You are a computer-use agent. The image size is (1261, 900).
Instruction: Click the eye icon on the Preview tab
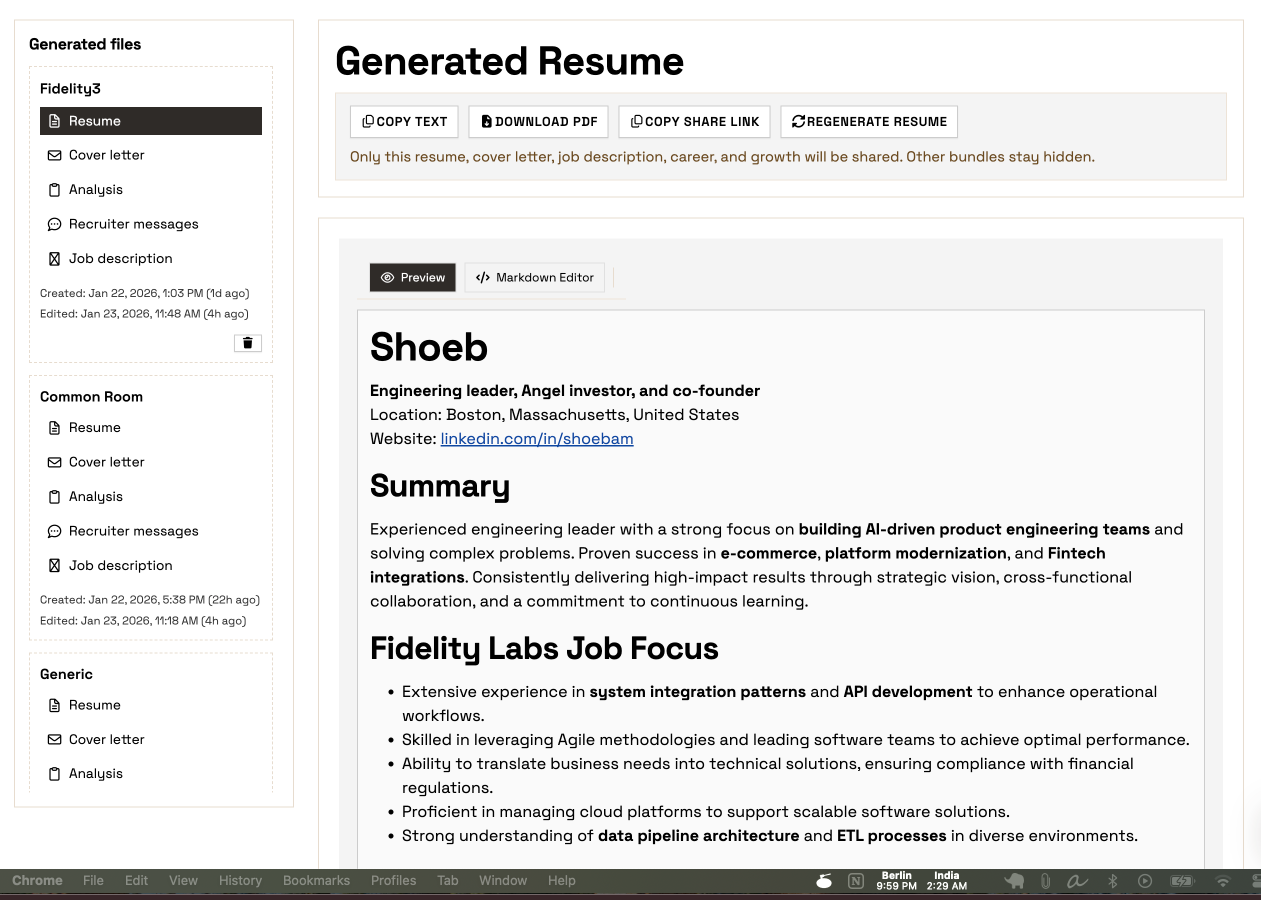386,278
